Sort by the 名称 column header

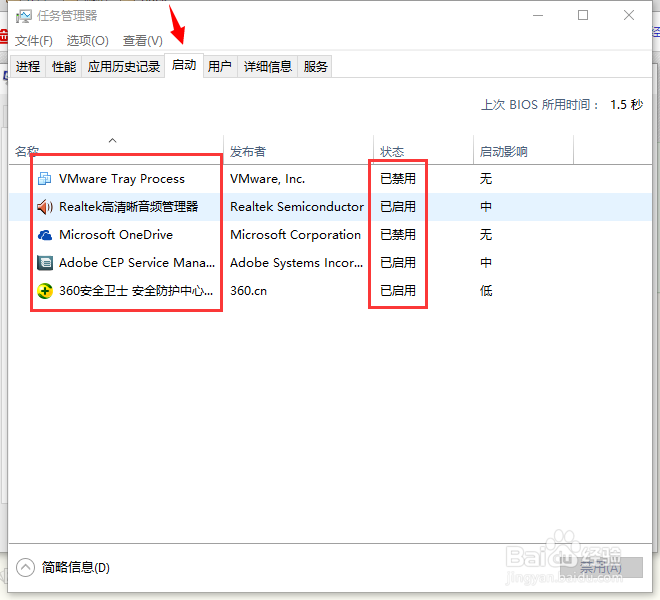tap(116, 151)
